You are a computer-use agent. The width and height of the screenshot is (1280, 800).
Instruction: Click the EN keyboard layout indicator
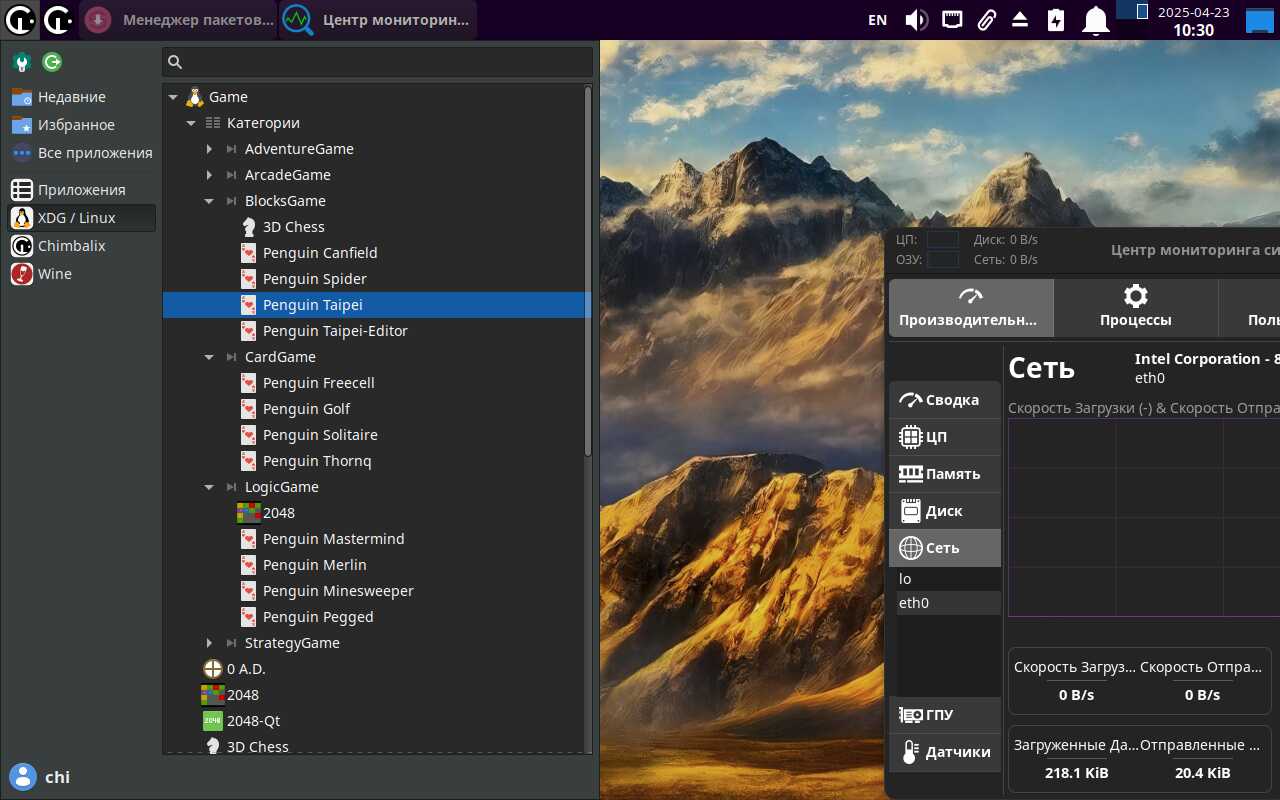click(x=877, y=20)
